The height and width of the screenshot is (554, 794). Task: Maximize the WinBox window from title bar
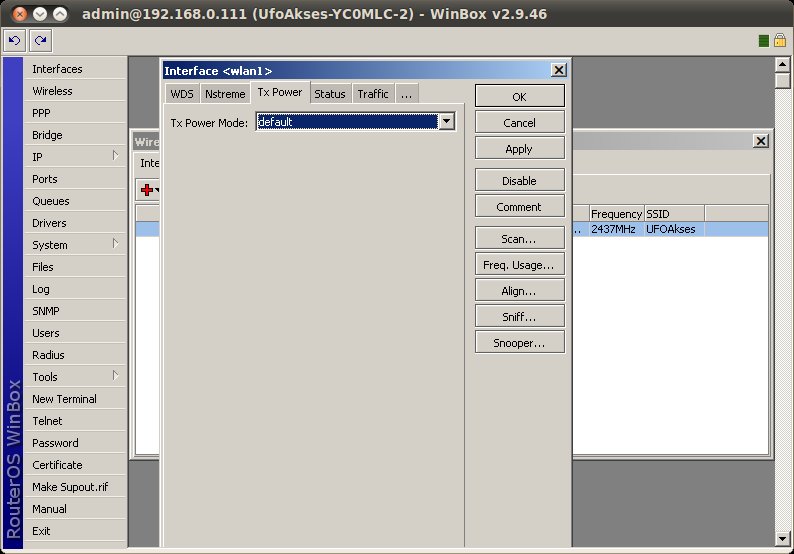(x=60, y=14)
